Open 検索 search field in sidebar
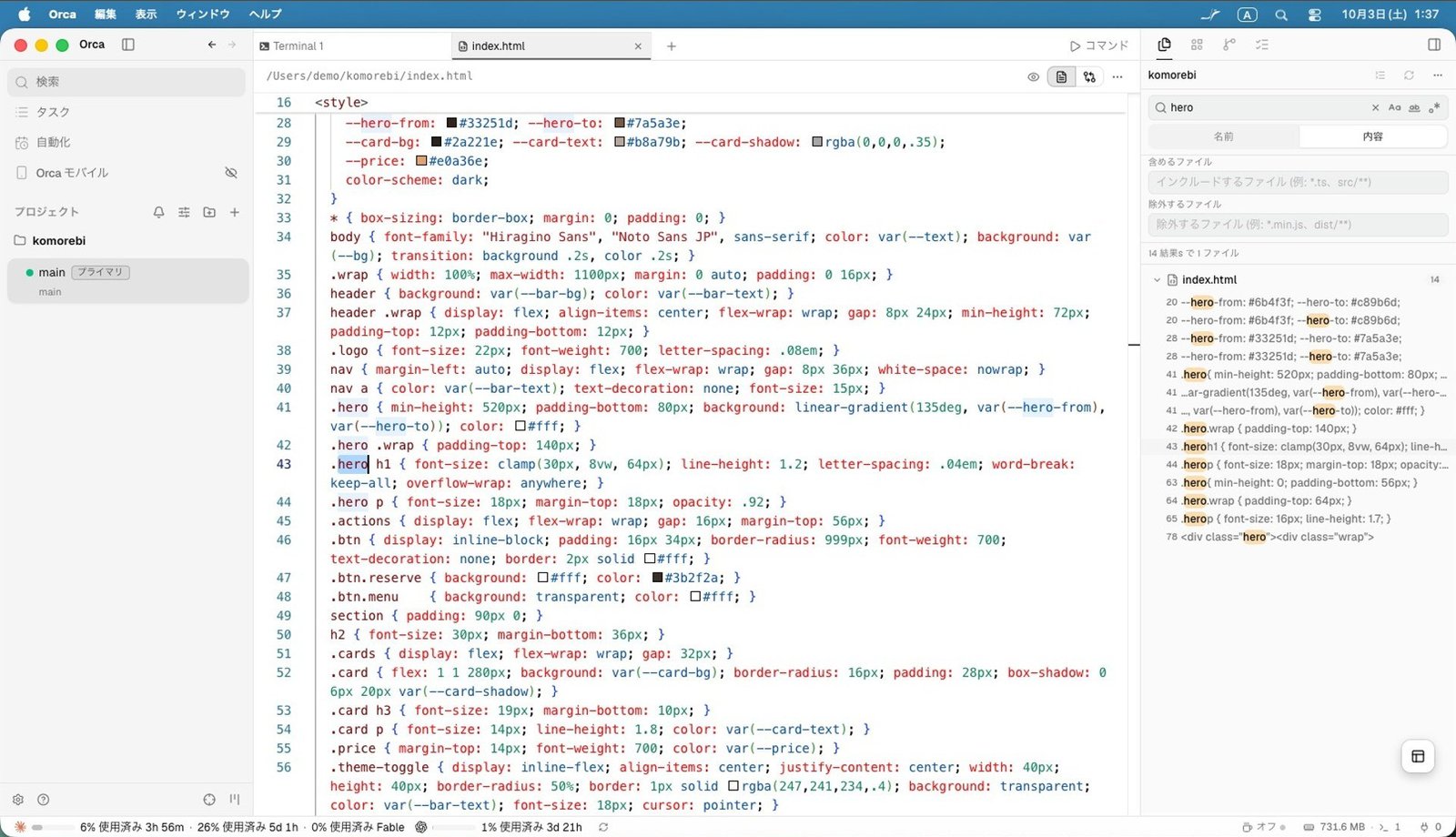This screenshot has height=837, width=1456. 126,82
